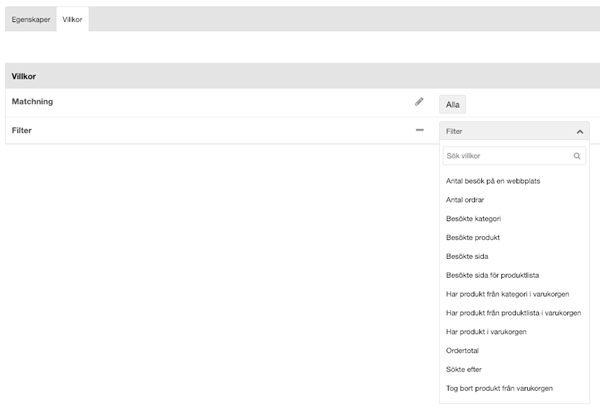Select the Besökte sida option
Screen dimensions: 600x414
[467, 256]
